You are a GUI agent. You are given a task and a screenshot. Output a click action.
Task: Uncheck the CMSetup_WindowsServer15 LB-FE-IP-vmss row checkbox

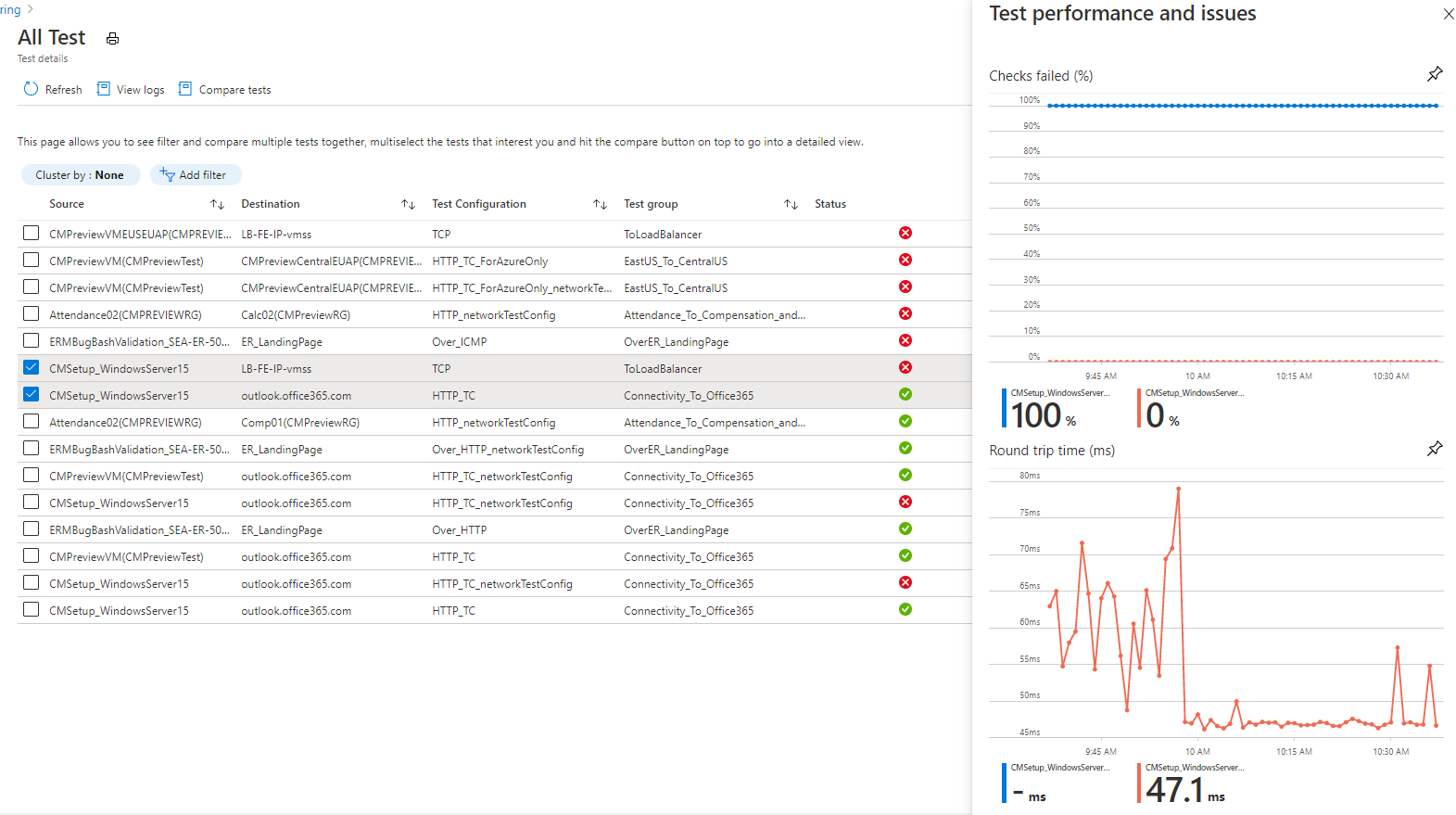pos(32,367)
